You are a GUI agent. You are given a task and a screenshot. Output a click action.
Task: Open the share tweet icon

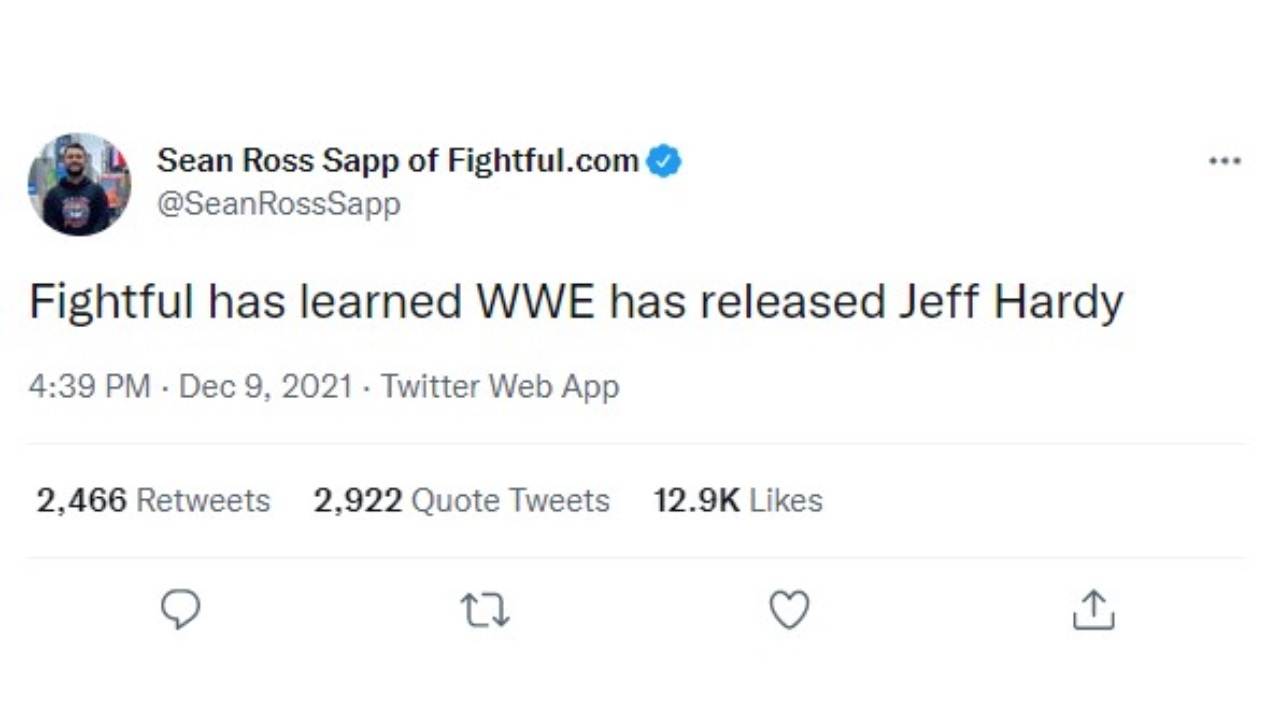(1093, 610)
